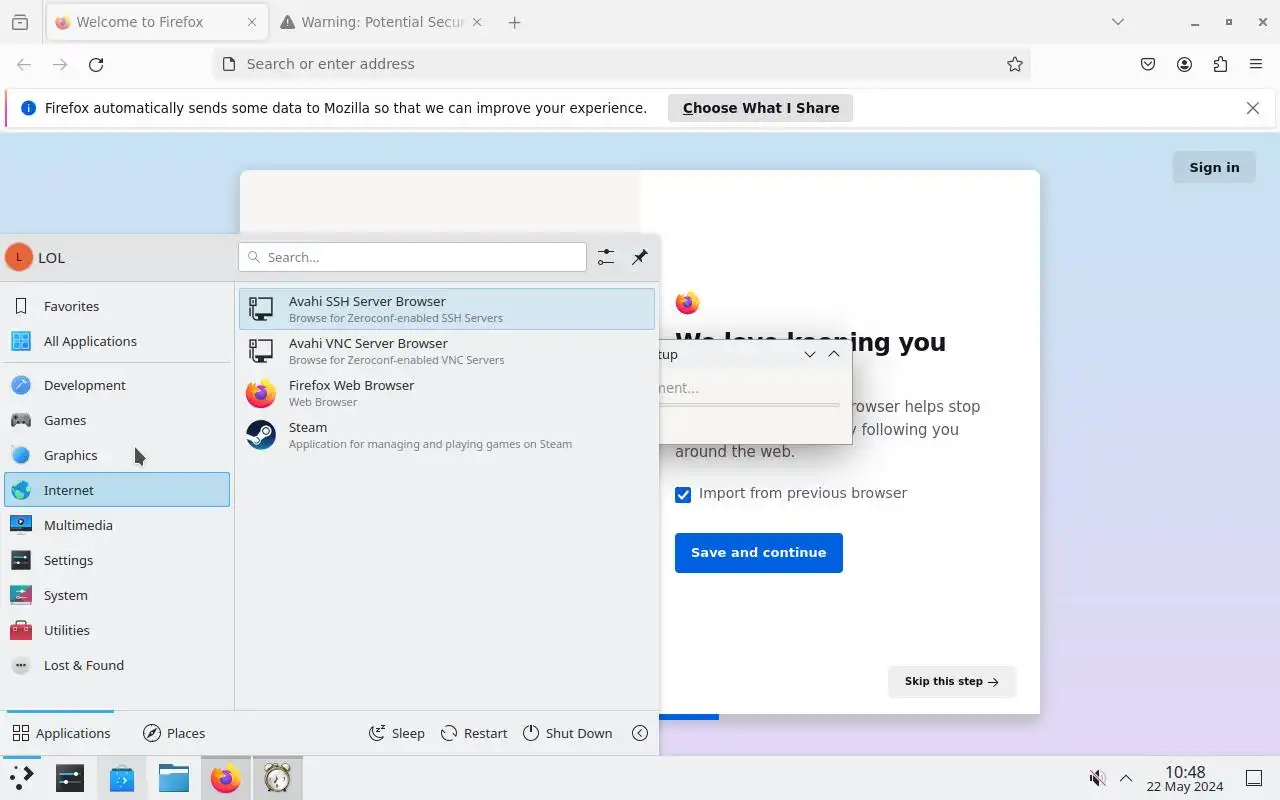Screen dimensions: 1280x800
Task: Open Dolphin file manager from taskbar
Action: click(x=174, y=778)
